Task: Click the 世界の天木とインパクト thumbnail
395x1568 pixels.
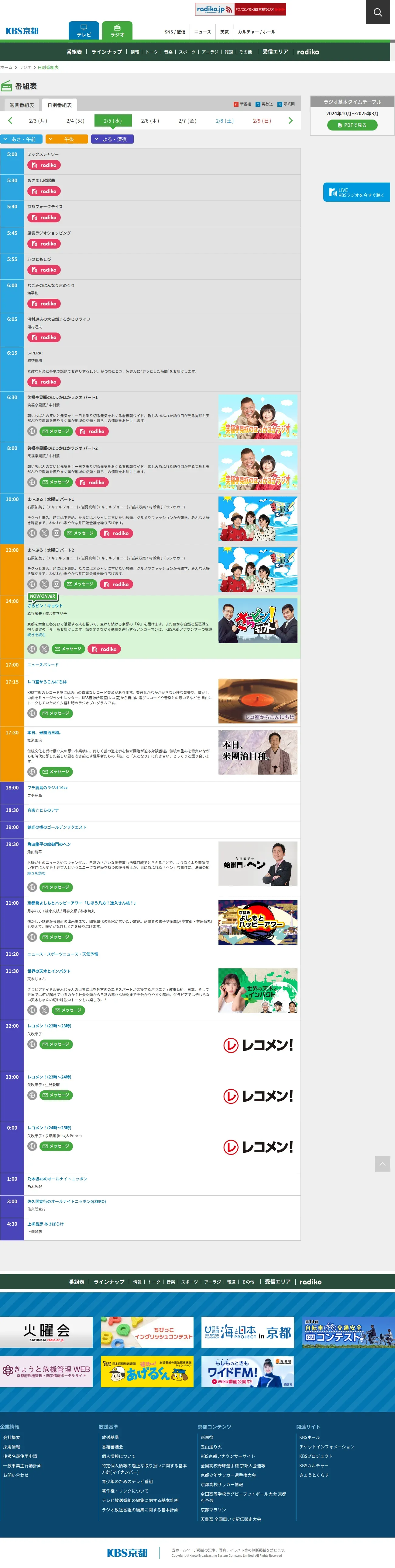Action: [x=258, y=991]
